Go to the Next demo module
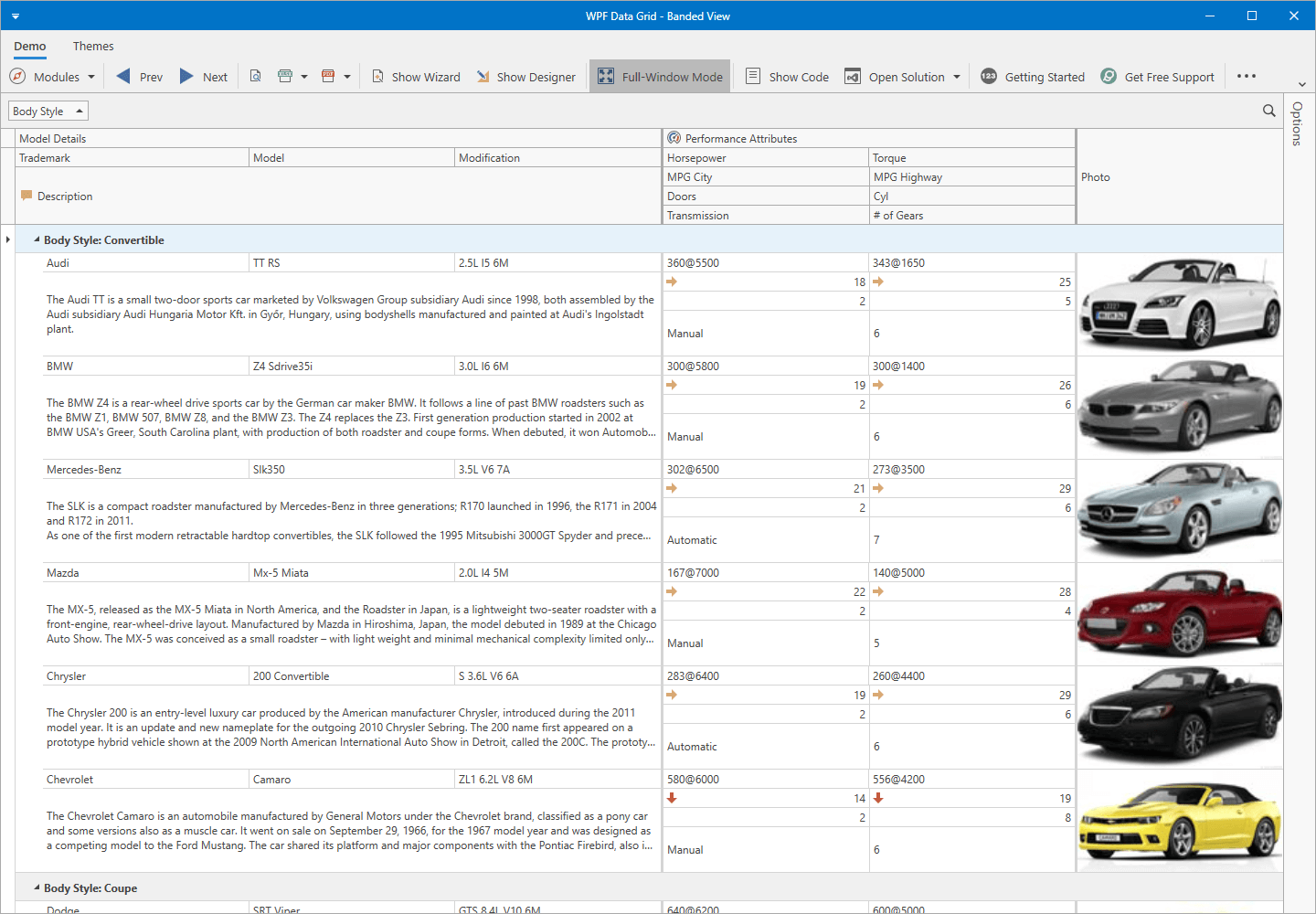1316x914 pixels. [204, 77]
